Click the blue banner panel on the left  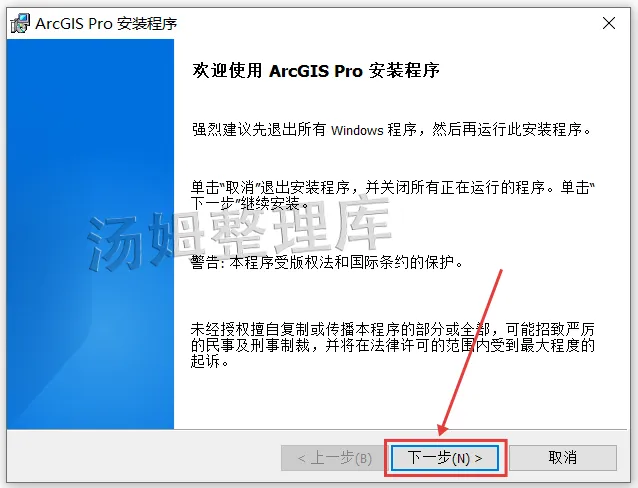click(90, 234)
